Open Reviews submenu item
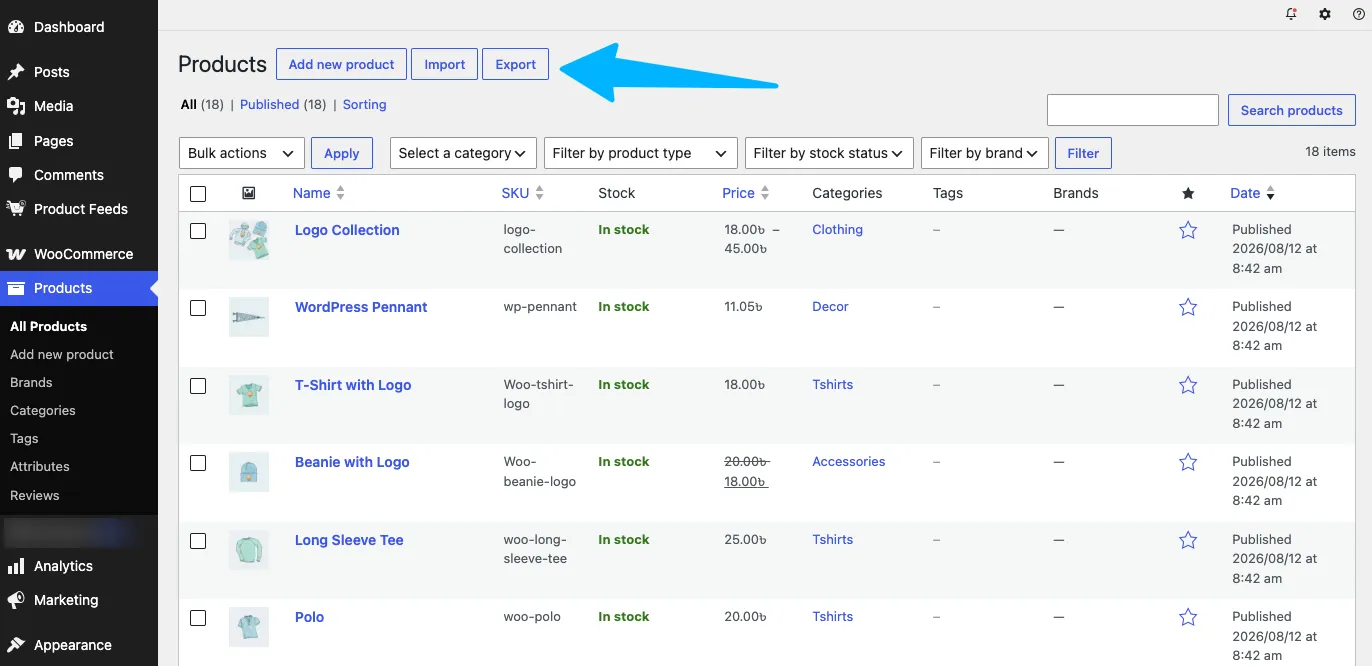1372x666 pixels. 35,495
